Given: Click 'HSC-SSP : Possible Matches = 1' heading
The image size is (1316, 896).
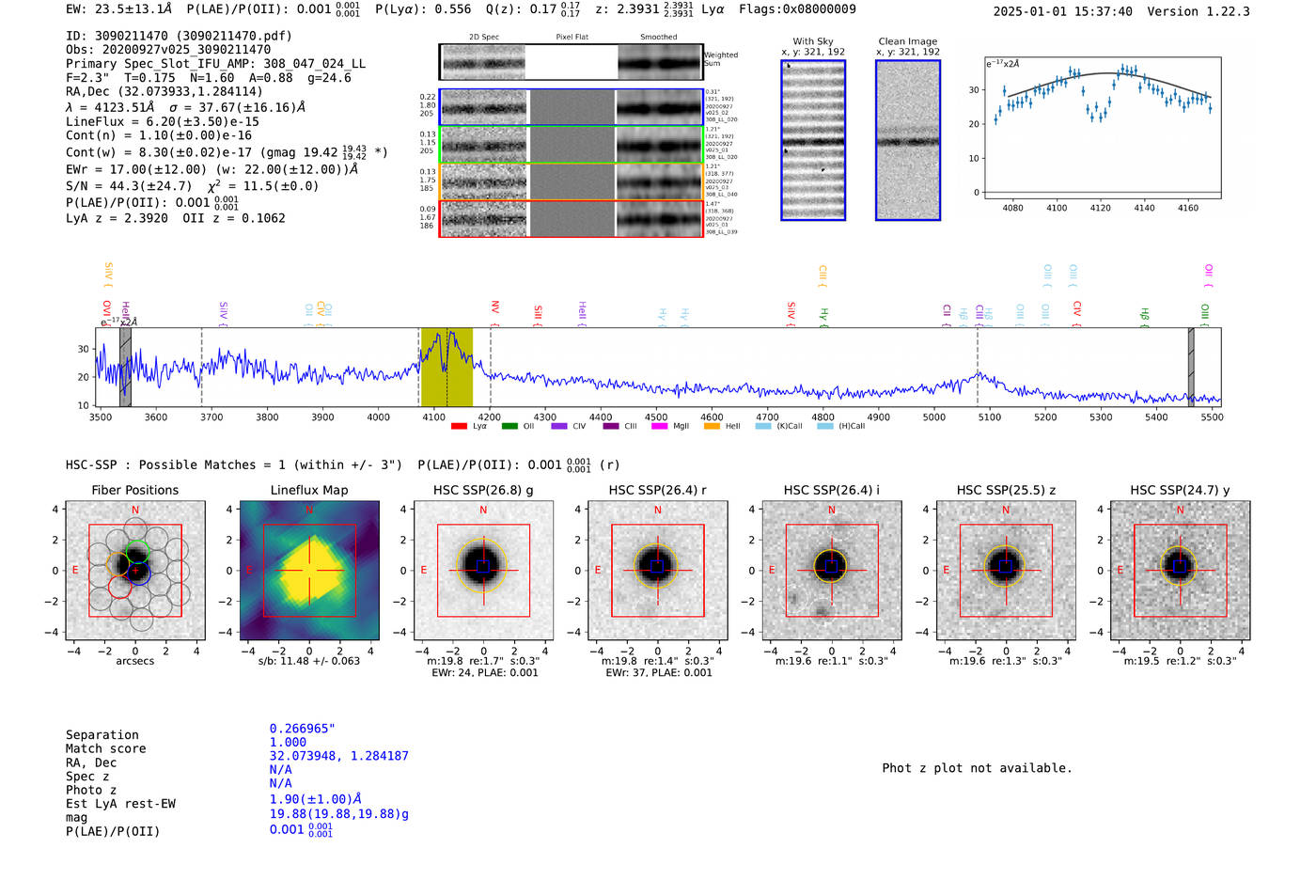Looking at the screenshot, I should click(176, 464).
